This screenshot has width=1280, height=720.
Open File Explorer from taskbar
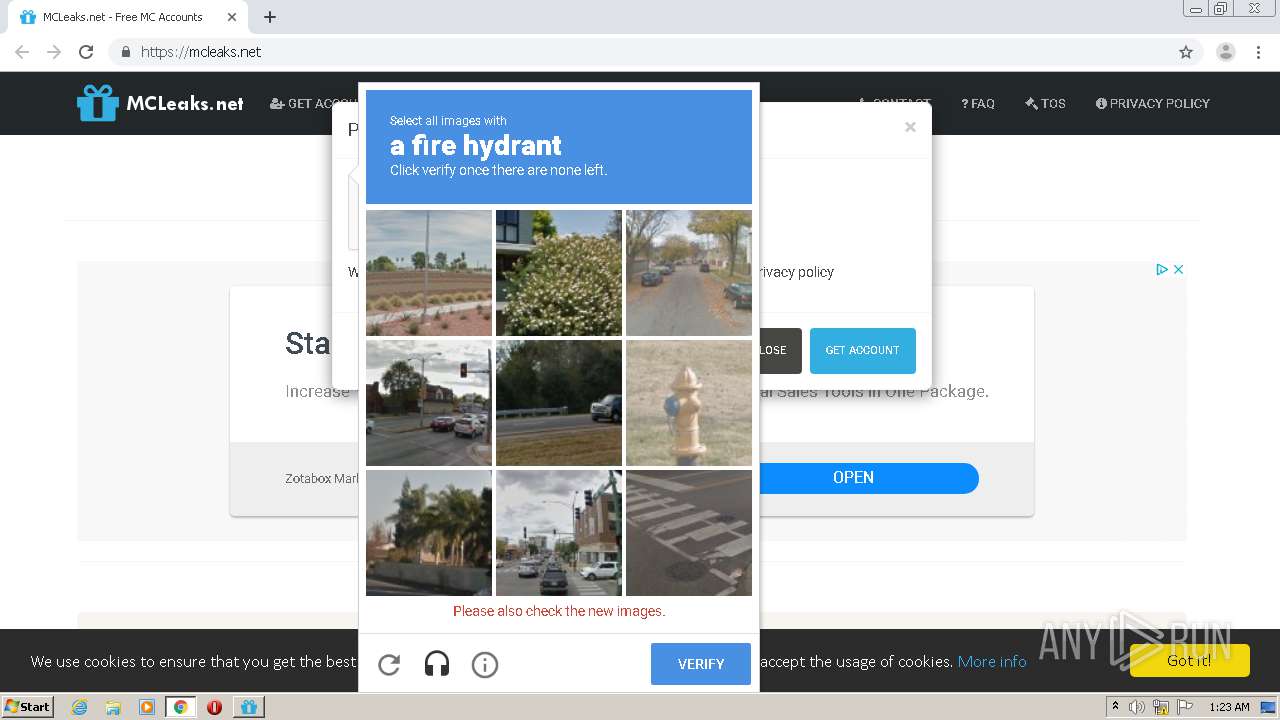[x=113, y=707]
